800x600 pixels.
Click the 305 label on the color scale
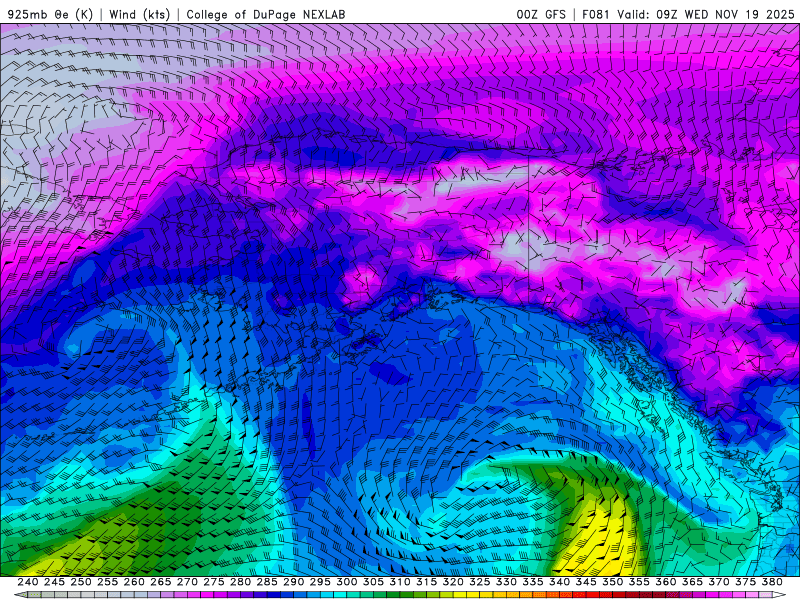[x=373, y=582]
